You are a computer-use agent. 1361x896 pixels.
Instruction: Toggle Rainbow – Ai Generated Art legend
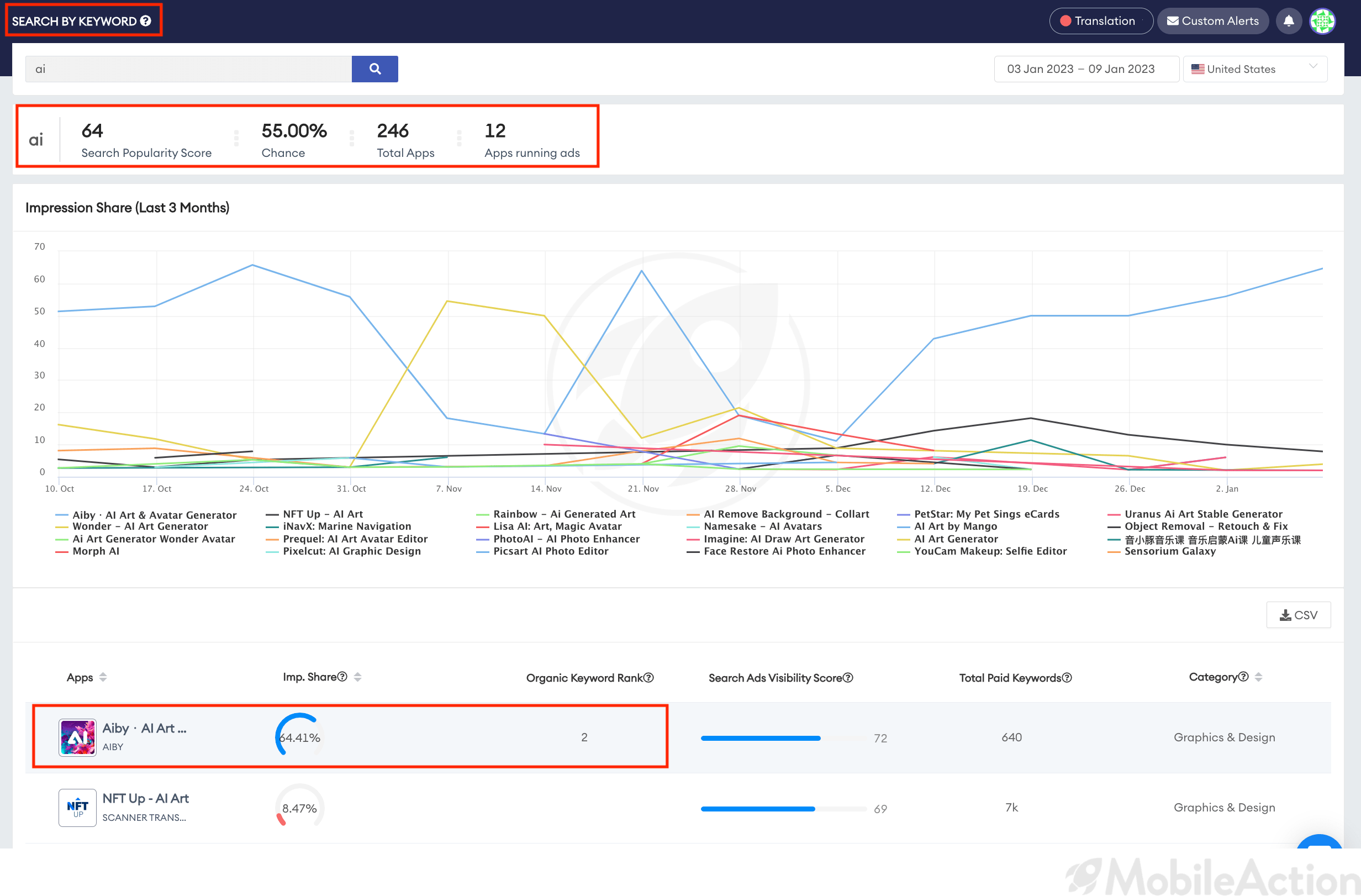pos(556,514)
